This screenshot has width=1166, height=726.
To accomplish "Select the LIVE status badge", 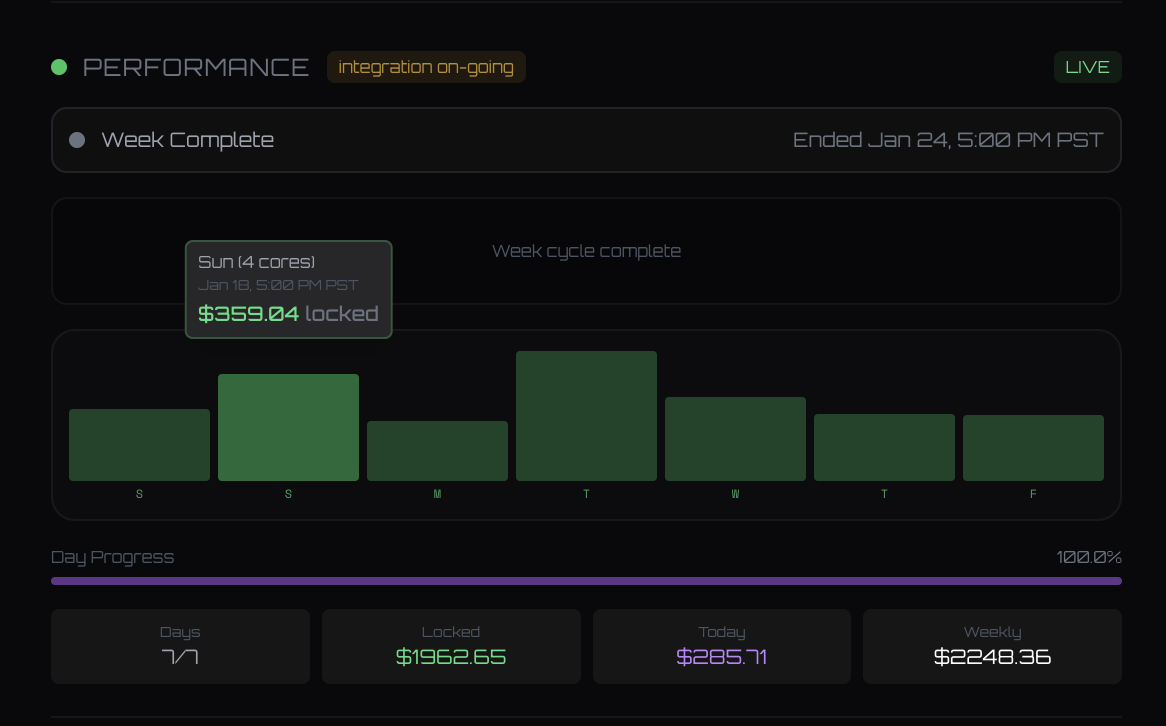I will [1087, 67].
